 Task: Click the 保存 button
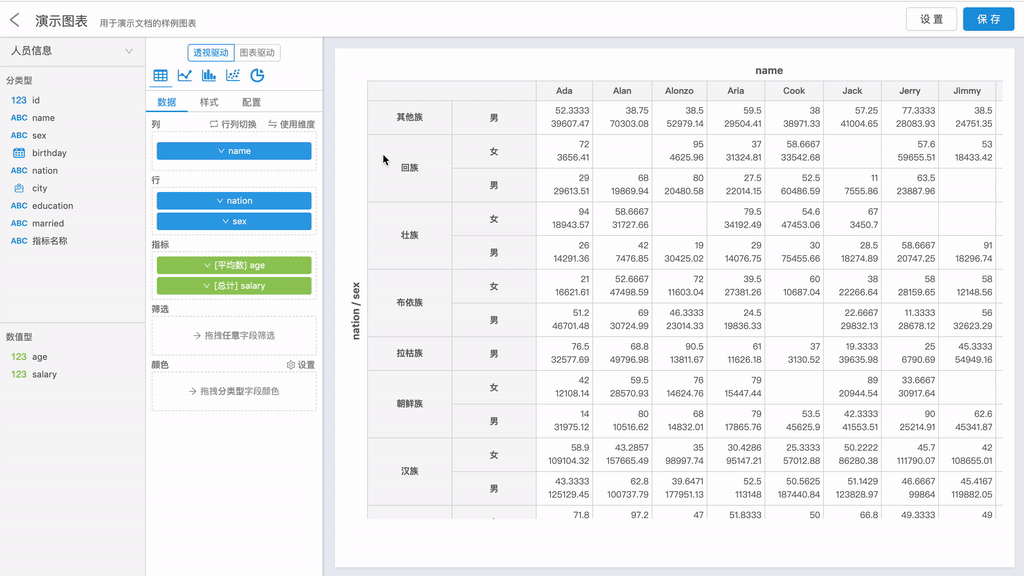coord(988,19)
